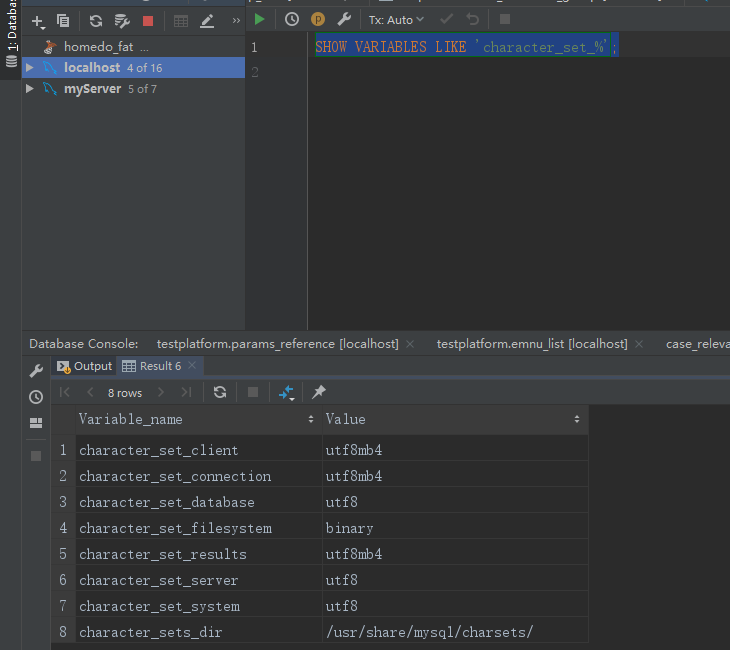Show more database toolbar items chevron
This screenshot has width=730, height=650.
(236, 20)
